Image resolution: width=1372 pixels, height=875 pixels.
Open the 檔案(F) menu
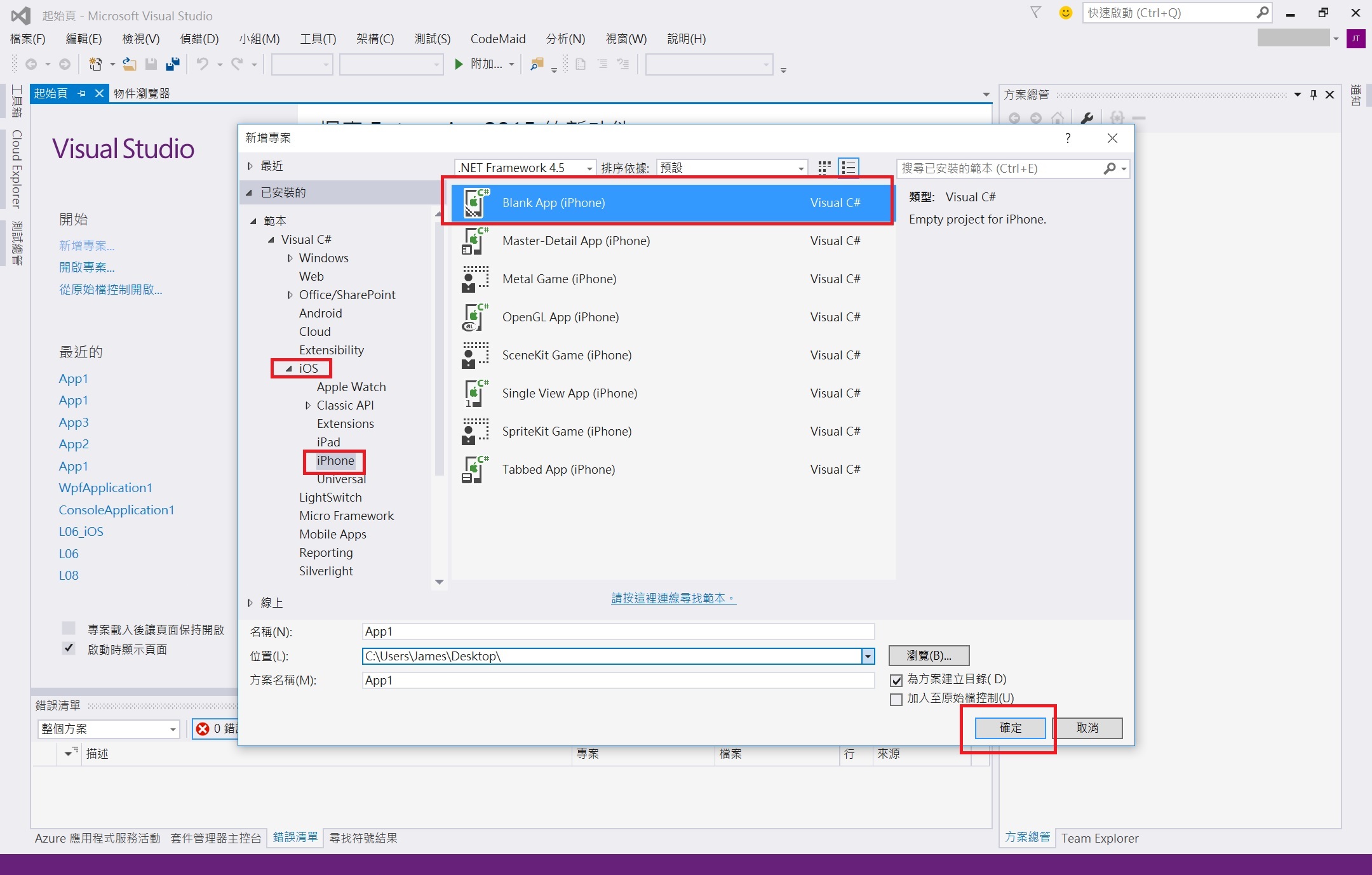[28, 39]
